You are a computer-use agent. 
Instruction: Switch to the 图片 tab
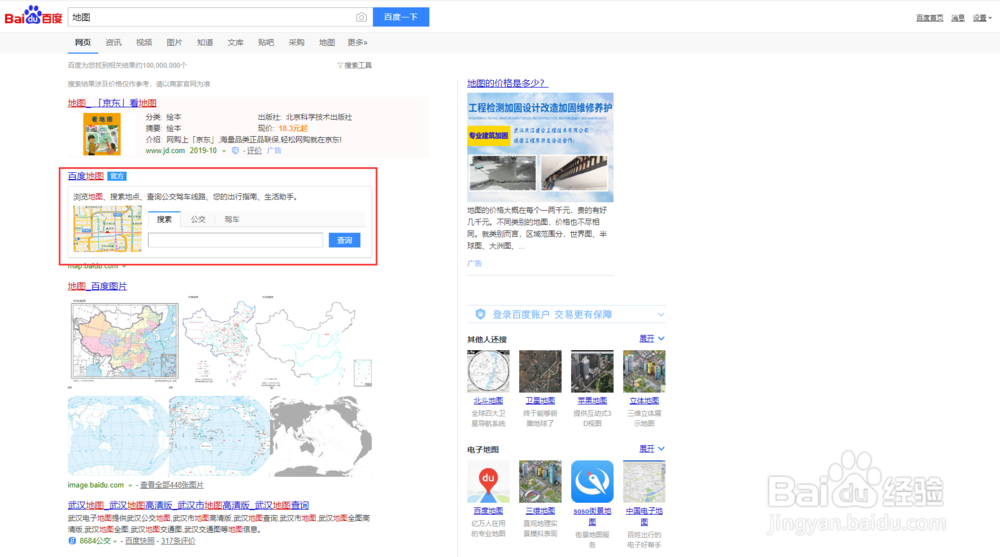tap(174, 42)
